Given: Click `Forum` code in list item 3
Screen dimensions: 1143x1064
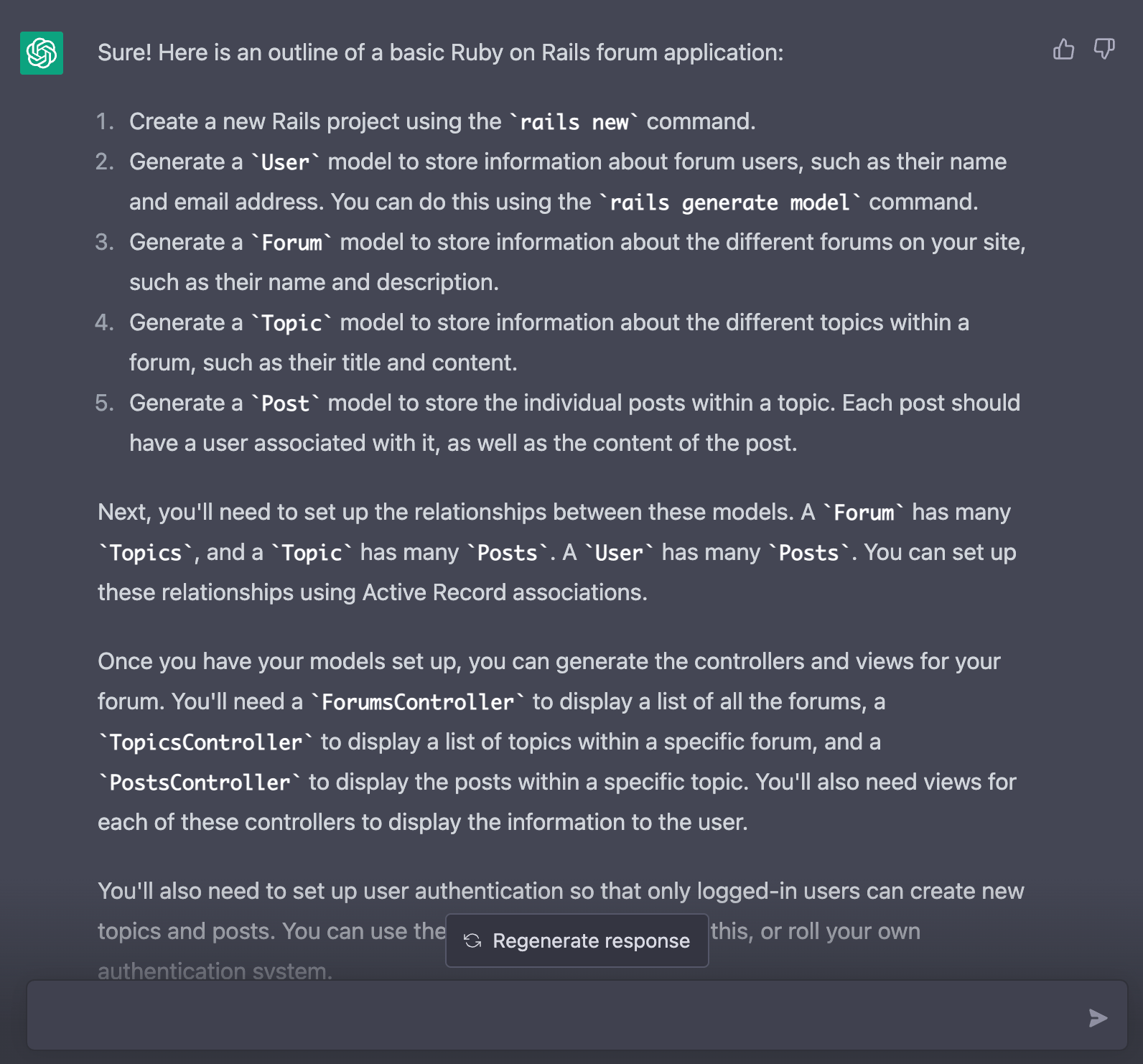Looking at the screenshot, I should click(x=291, y=243).
